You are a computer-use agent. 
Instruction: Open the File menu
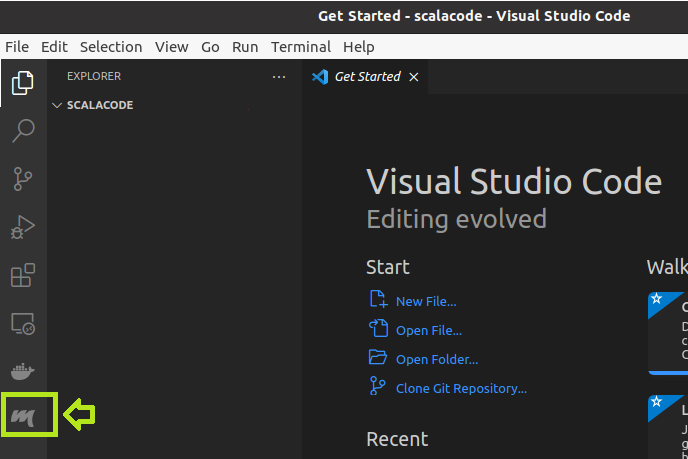click(x=17, y=47)
